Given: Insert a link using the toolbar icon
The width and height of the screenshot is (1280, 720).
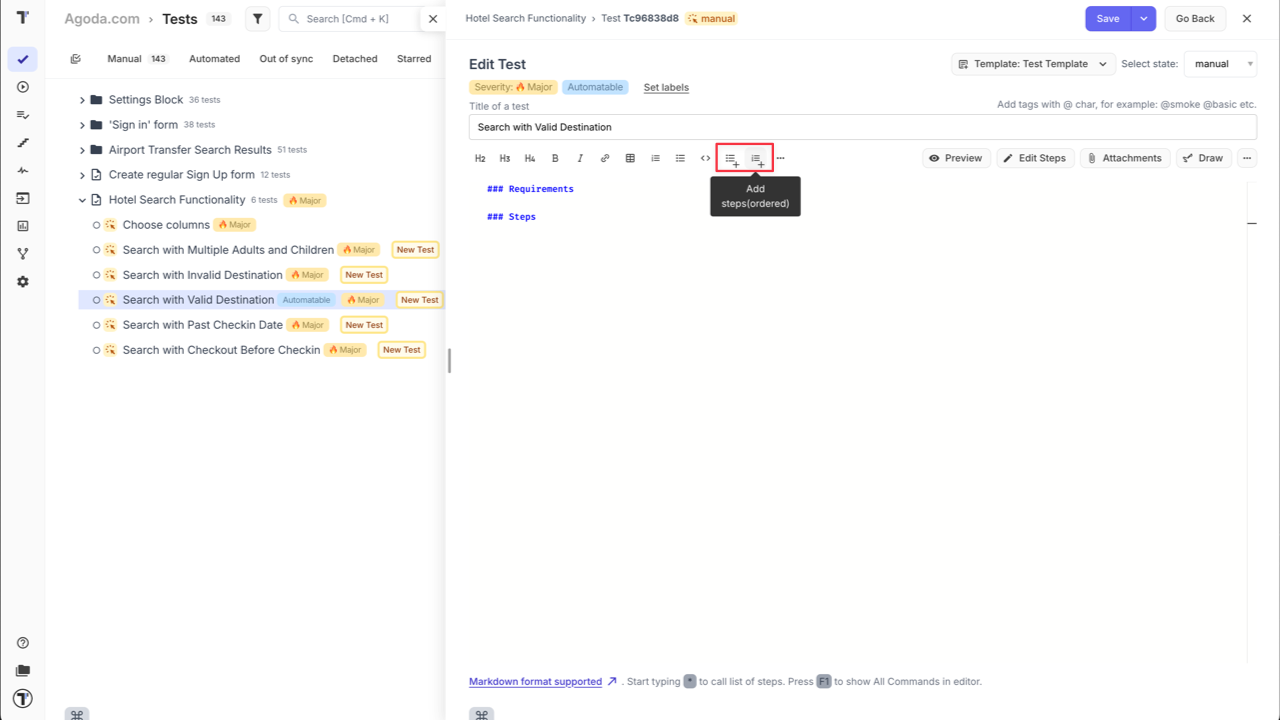Looking at the screenshot, I should tap(604, 157).
